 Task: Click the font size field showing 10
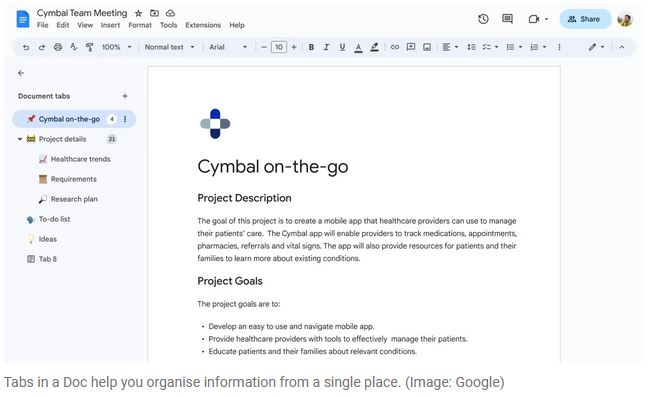click(279, 47)
